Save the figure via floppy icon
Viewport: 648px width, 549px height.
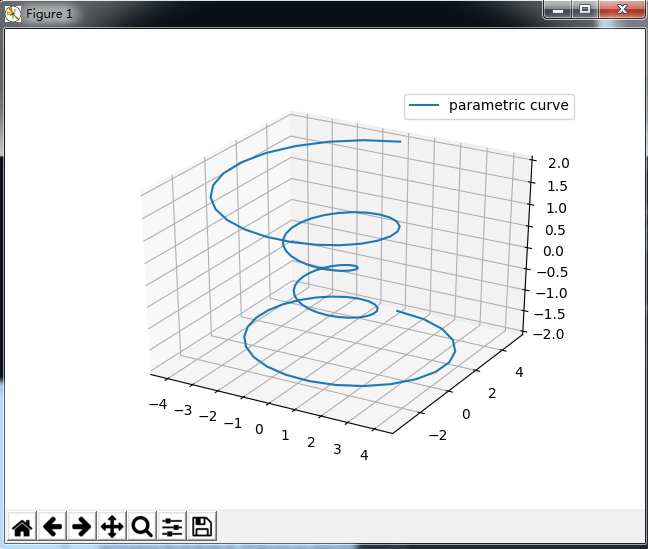pyautogui.click(x=202, y=527)
